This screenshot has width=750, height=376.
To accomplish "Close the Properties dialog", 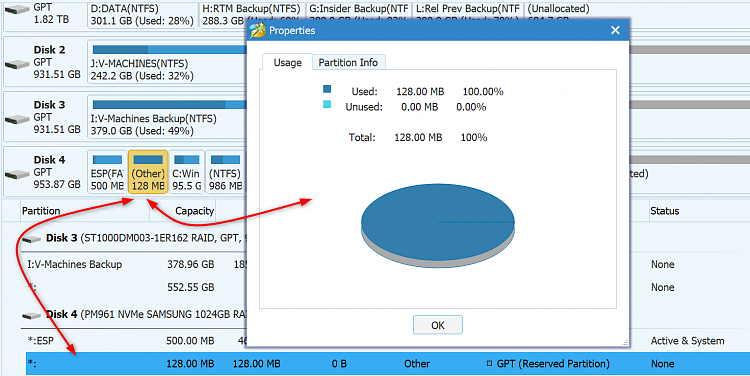I will [x=615, y=31].
